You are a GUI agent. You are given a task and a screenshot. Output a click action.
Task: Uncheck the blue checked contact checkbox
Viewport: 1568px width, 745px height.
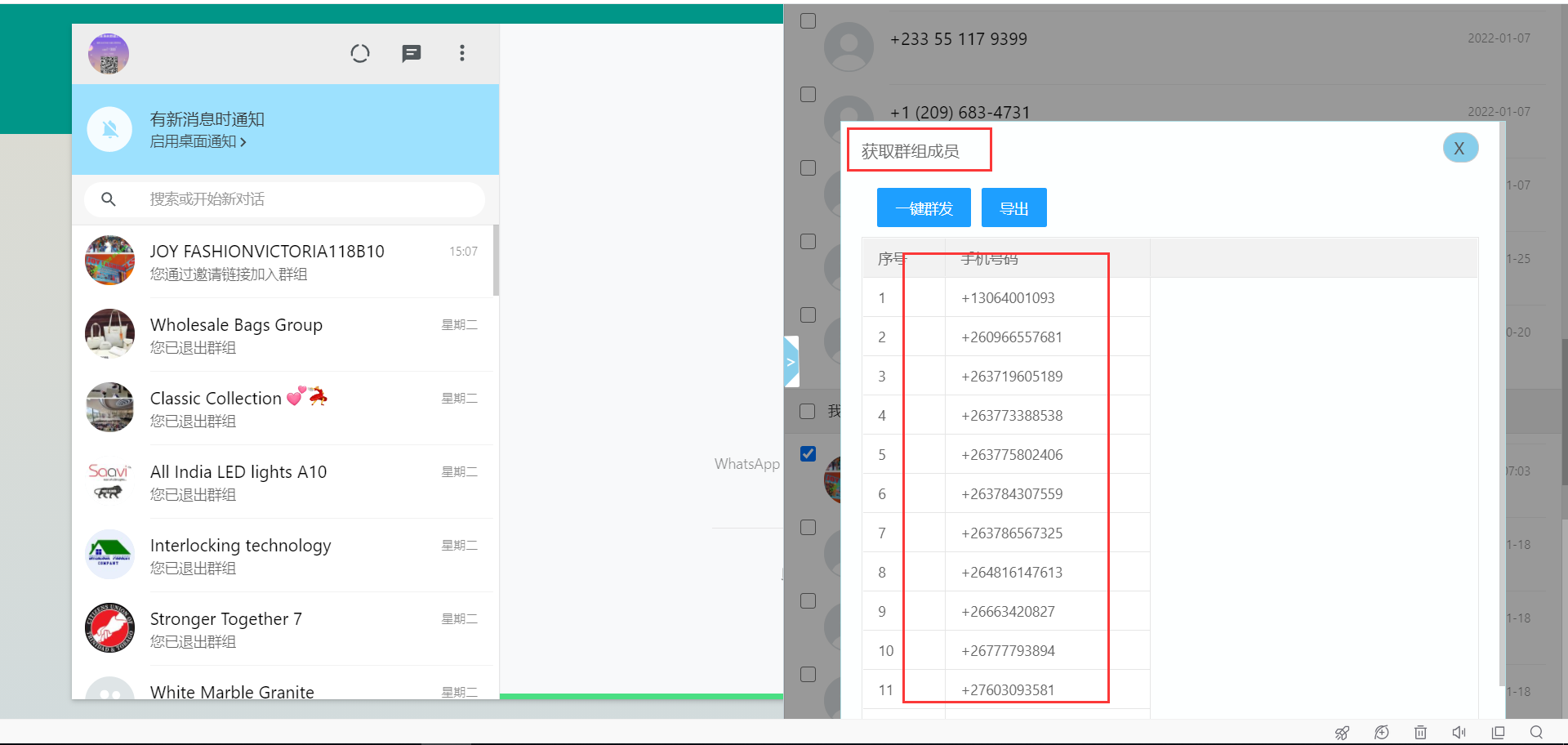[808, 453]
